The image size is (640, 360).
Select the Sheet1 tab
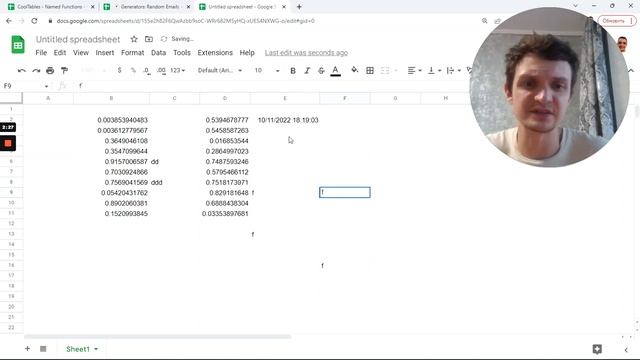(x=78, y=349)
